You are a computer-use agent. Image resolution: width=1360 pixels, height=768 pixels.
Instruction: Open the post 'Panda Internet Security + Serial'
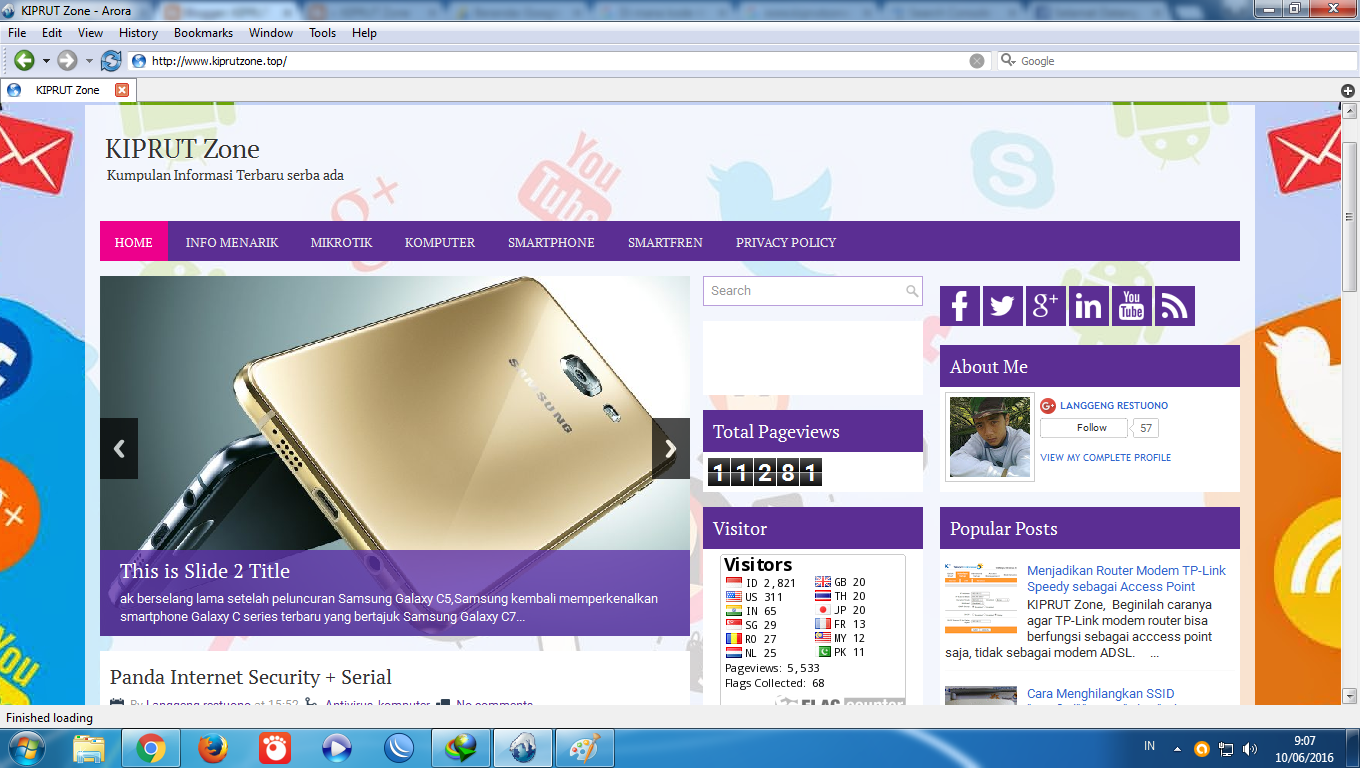(251, 677)
